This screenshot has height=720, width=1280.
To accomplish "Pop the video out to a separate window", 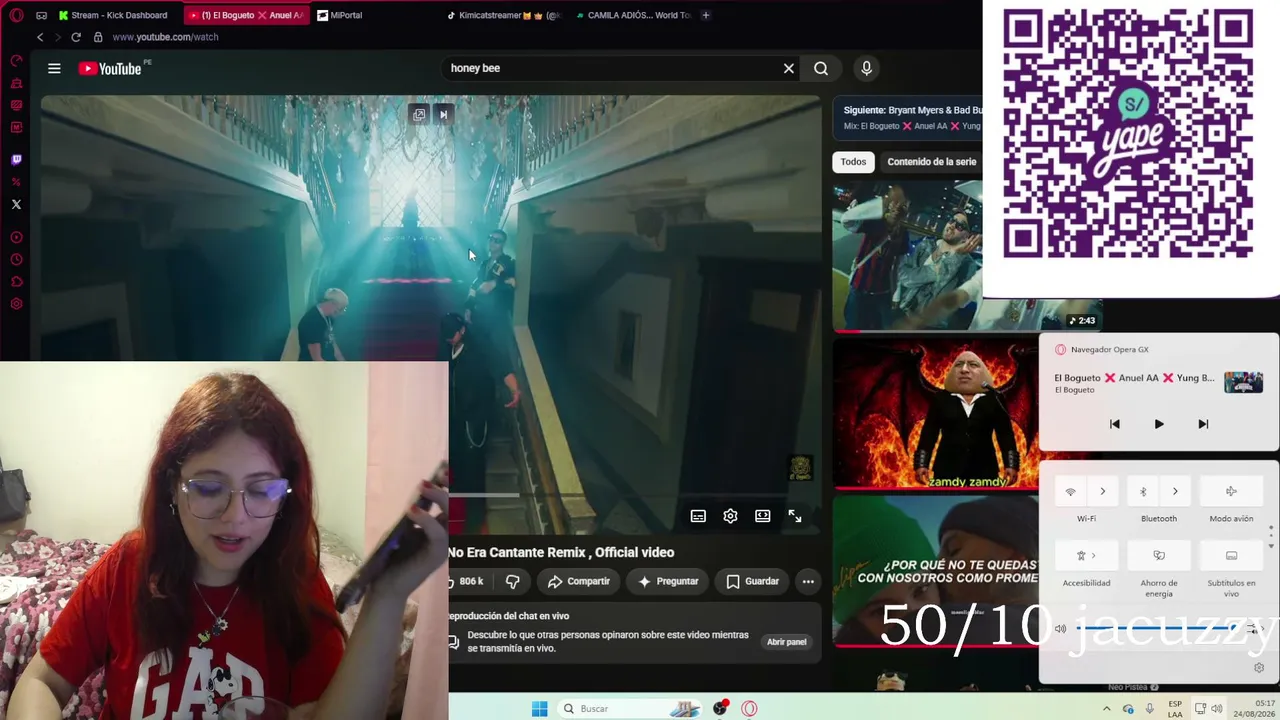I will (419, 115).
